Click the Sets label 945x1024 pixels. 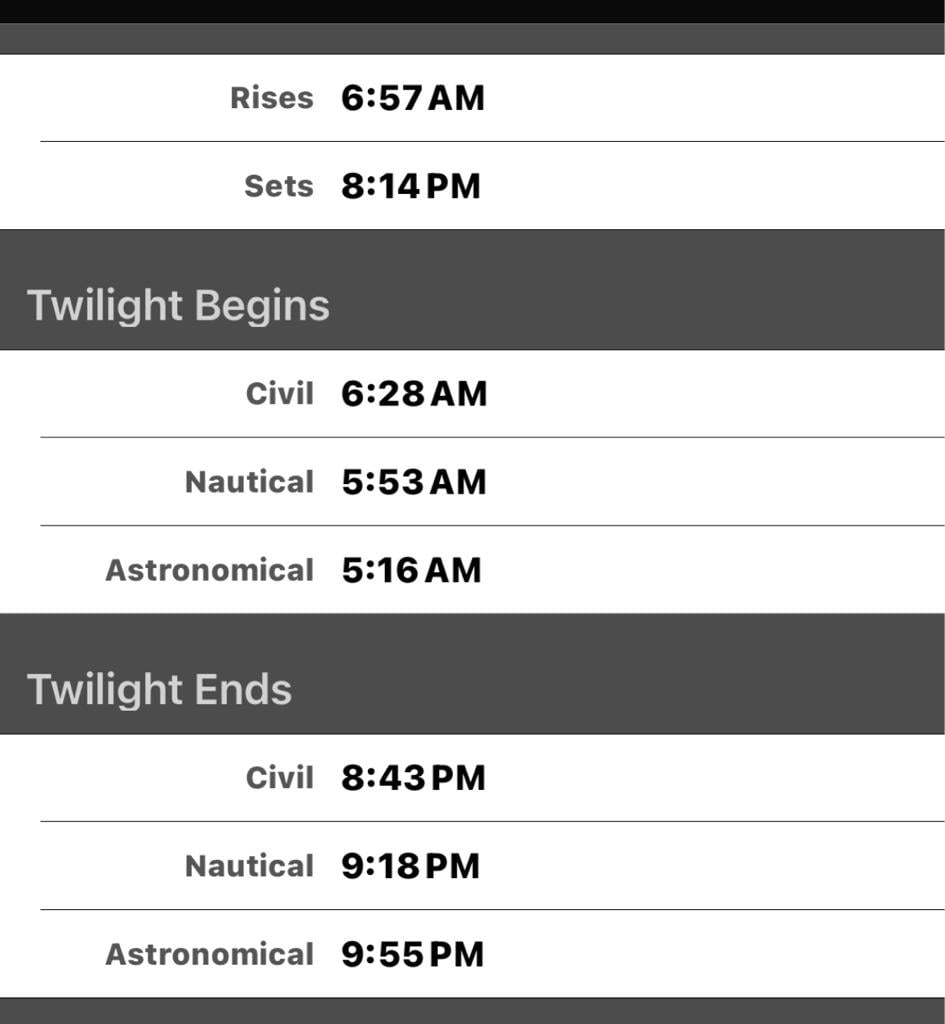click(279, 186)
